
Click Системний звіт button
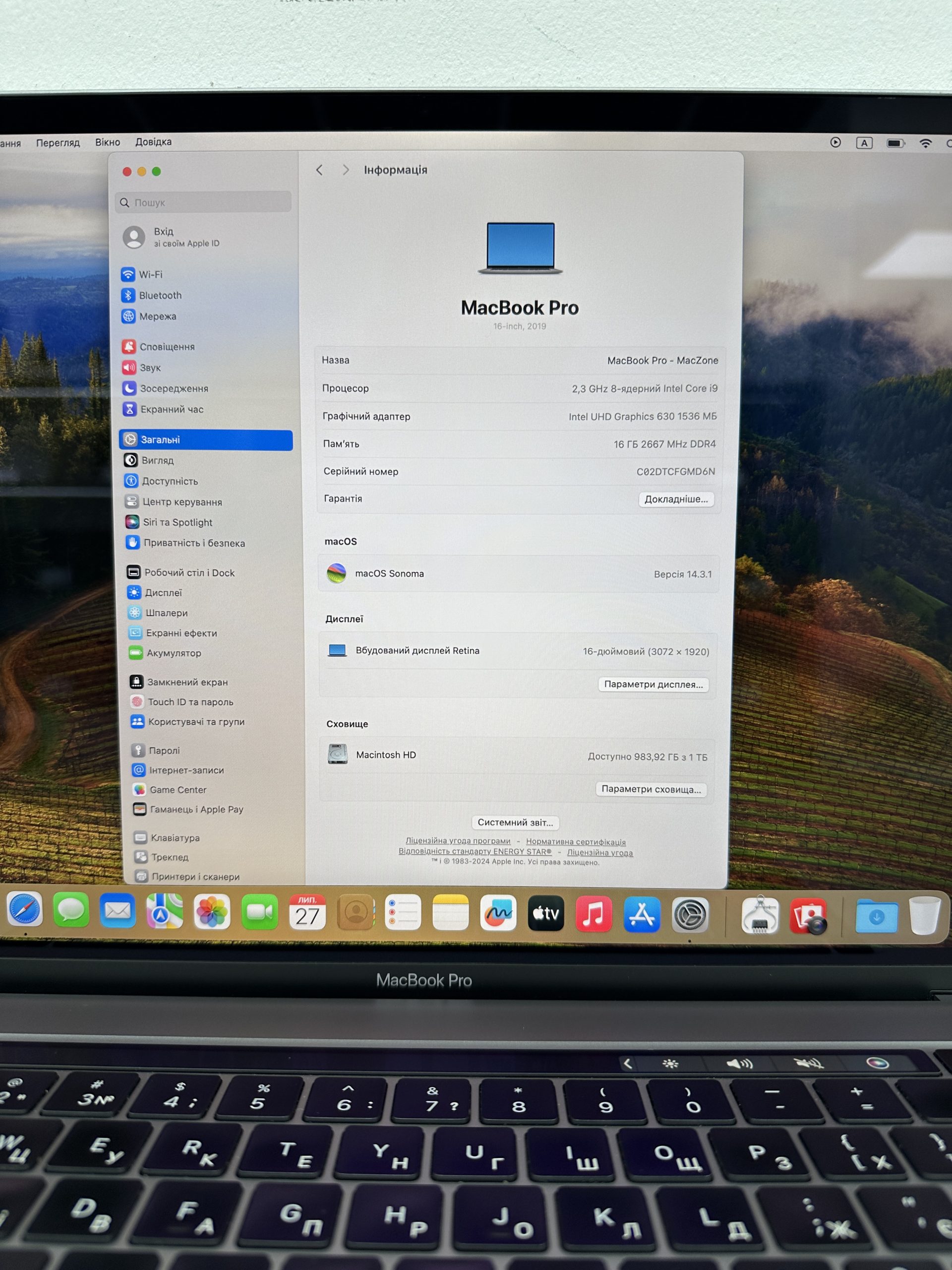[x=515, y=822]
